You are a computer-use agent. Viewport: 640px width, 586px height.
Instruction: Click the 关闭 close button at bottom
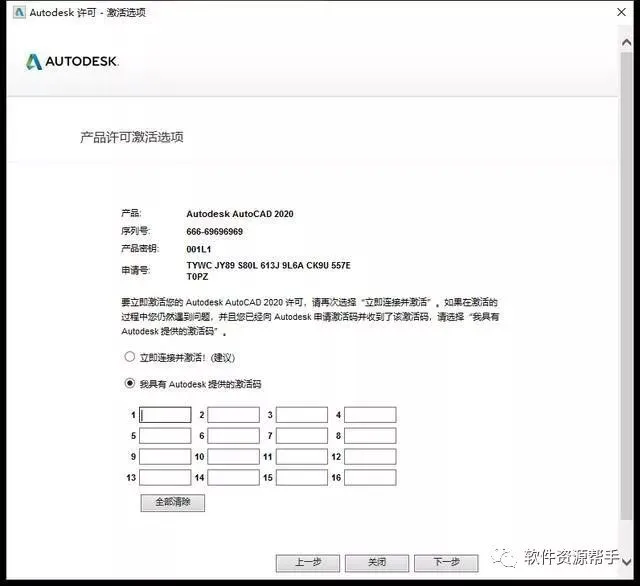coord(377,563)
